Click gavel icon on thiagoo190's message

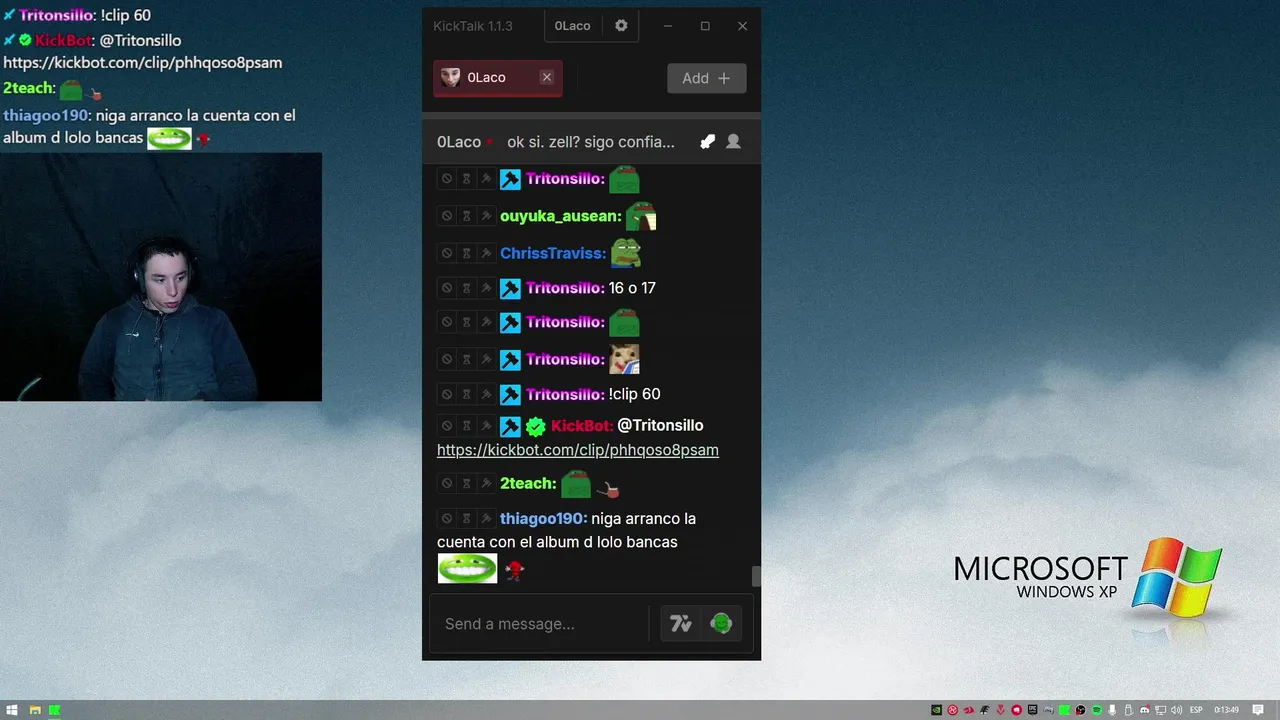pos(486,518)
